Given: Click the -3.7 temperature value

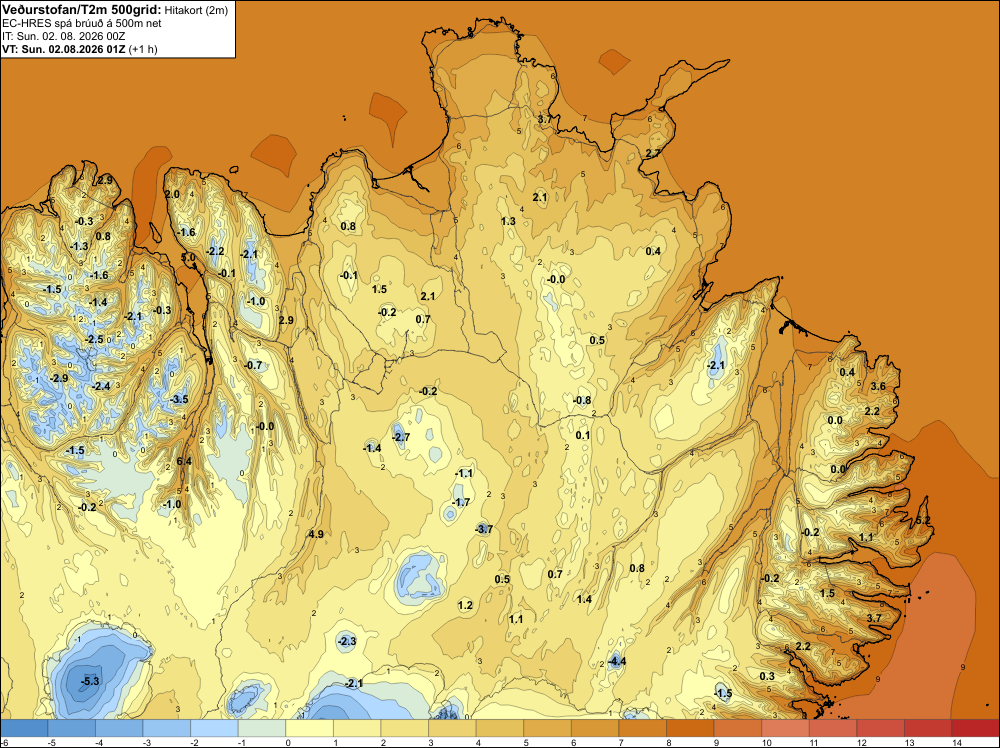Looking at the screenshot, I should pyautogui.click(x=484, y=529).
